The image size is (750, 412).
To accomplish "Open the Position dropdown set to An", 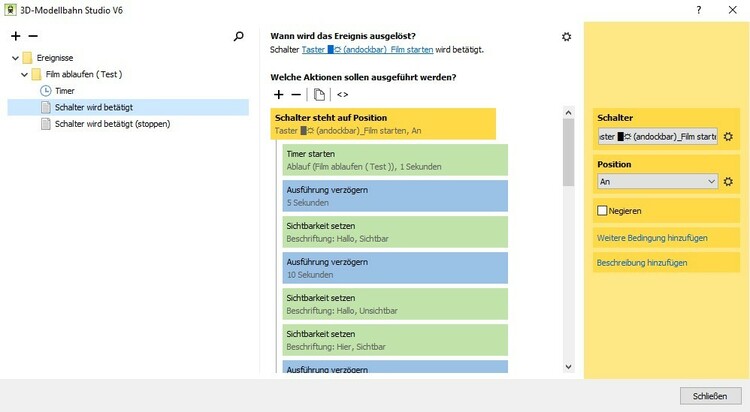I will [657, 181].
